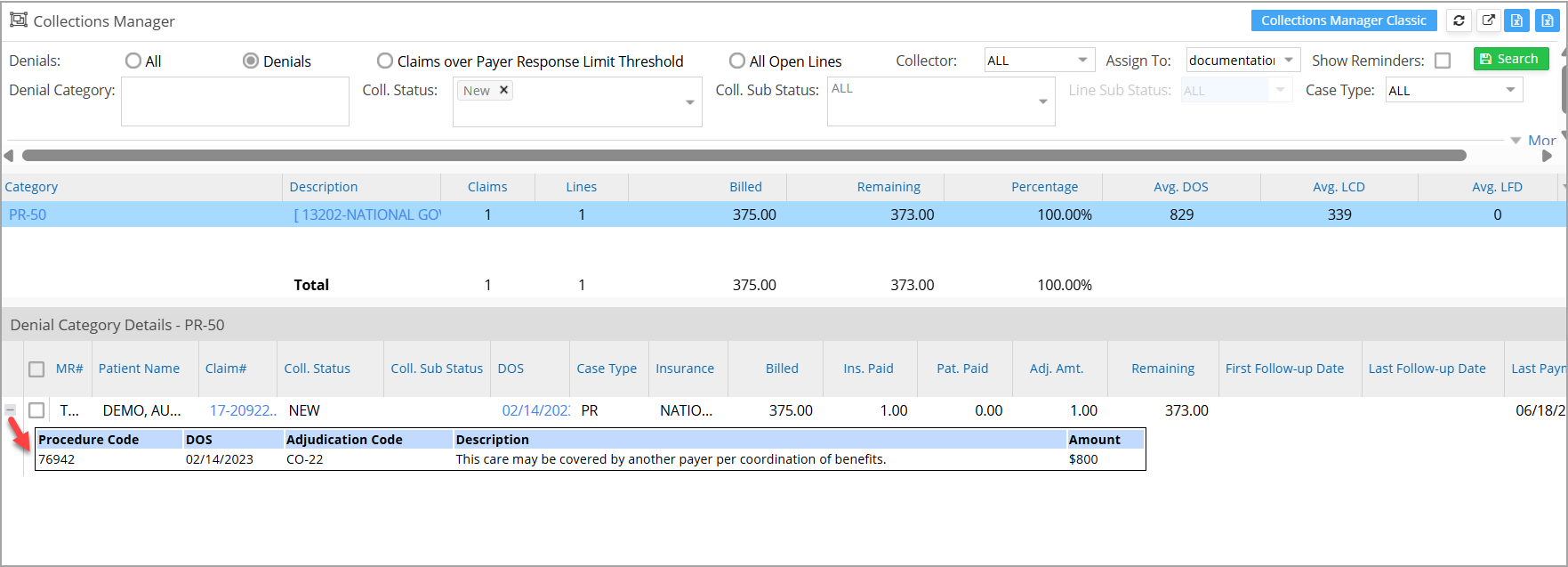Image resolution: width=1568 pixels, height=567 pixels.
Task: Select the All denials radio button
Action: coord(133,61)
